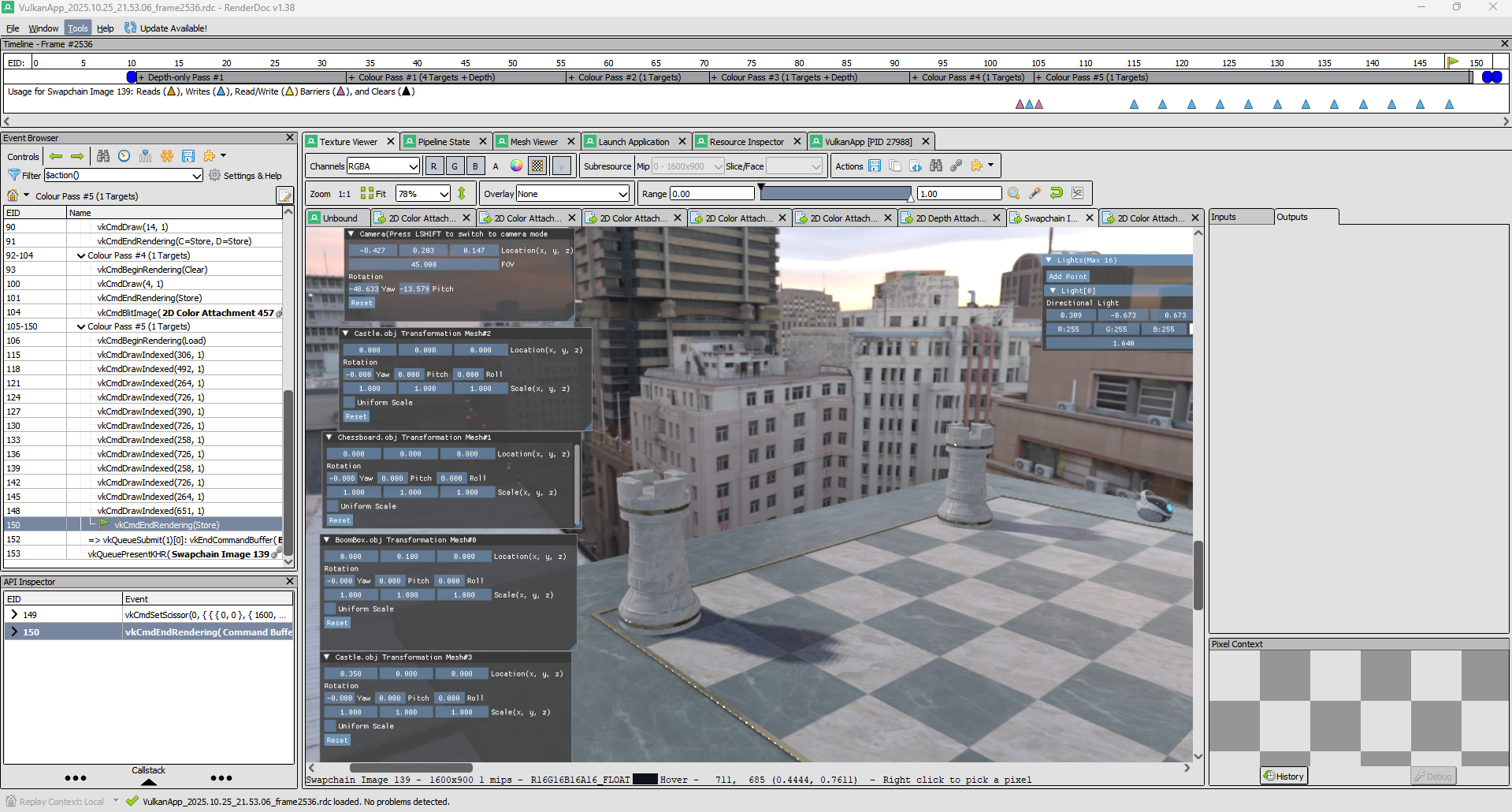
Task: Click the find event binoculars icon
Action: click(x=103, y=156)
